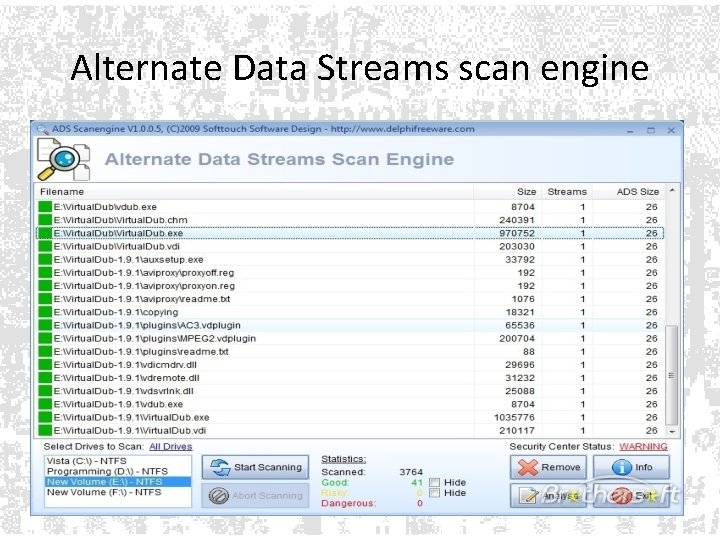Click the magnifier logo in the app header

[x=63, y=159]
